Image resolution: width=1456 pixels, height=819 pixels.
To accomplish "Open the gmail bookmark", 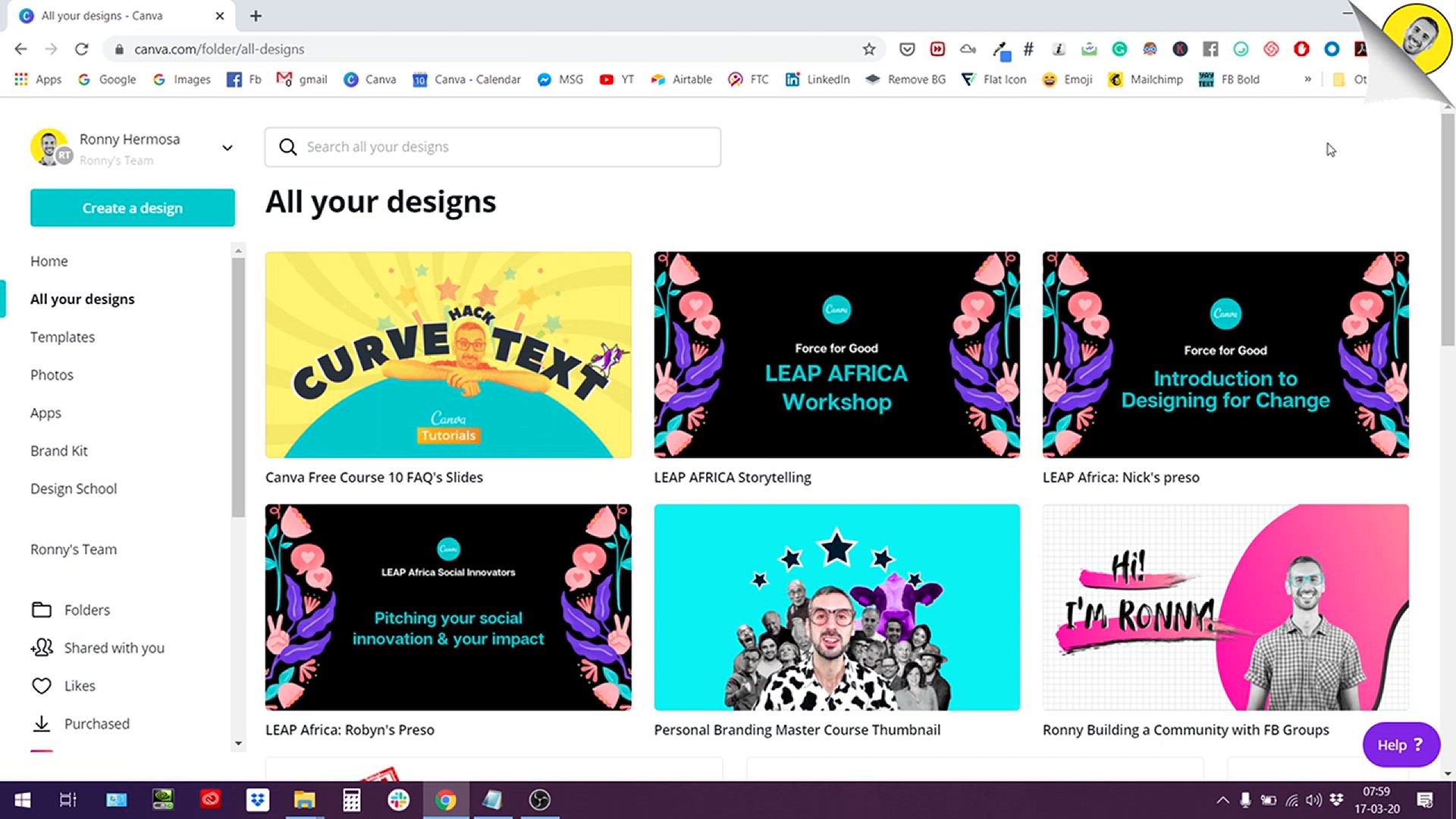I will (302, 80).
